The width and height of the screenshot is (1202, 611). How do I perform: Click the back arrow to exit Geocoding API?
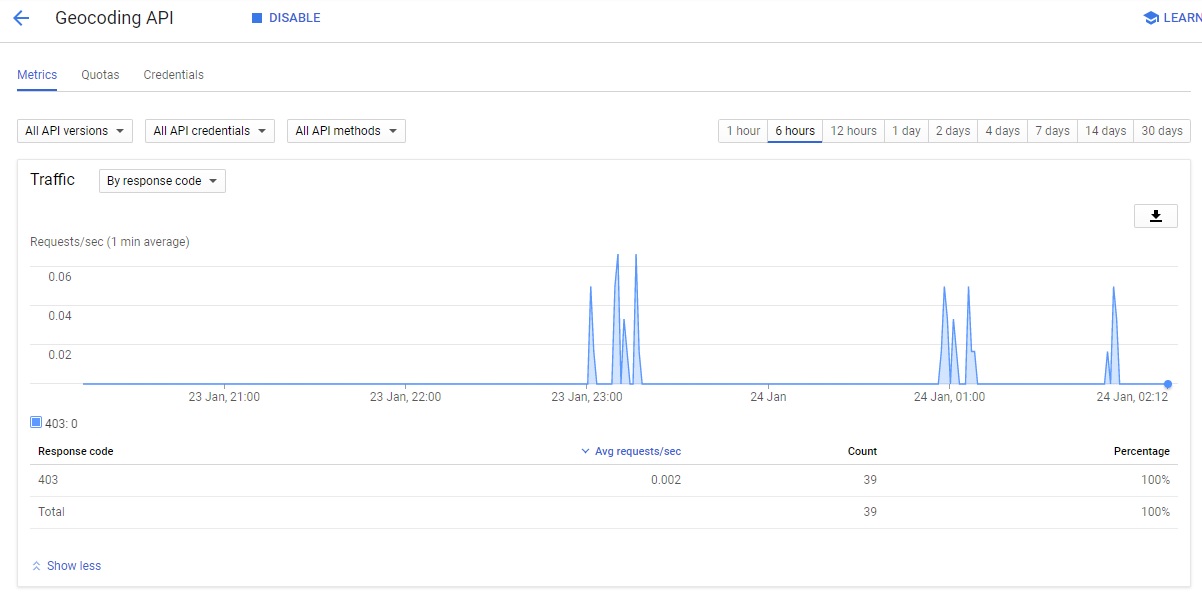[21, 17]
